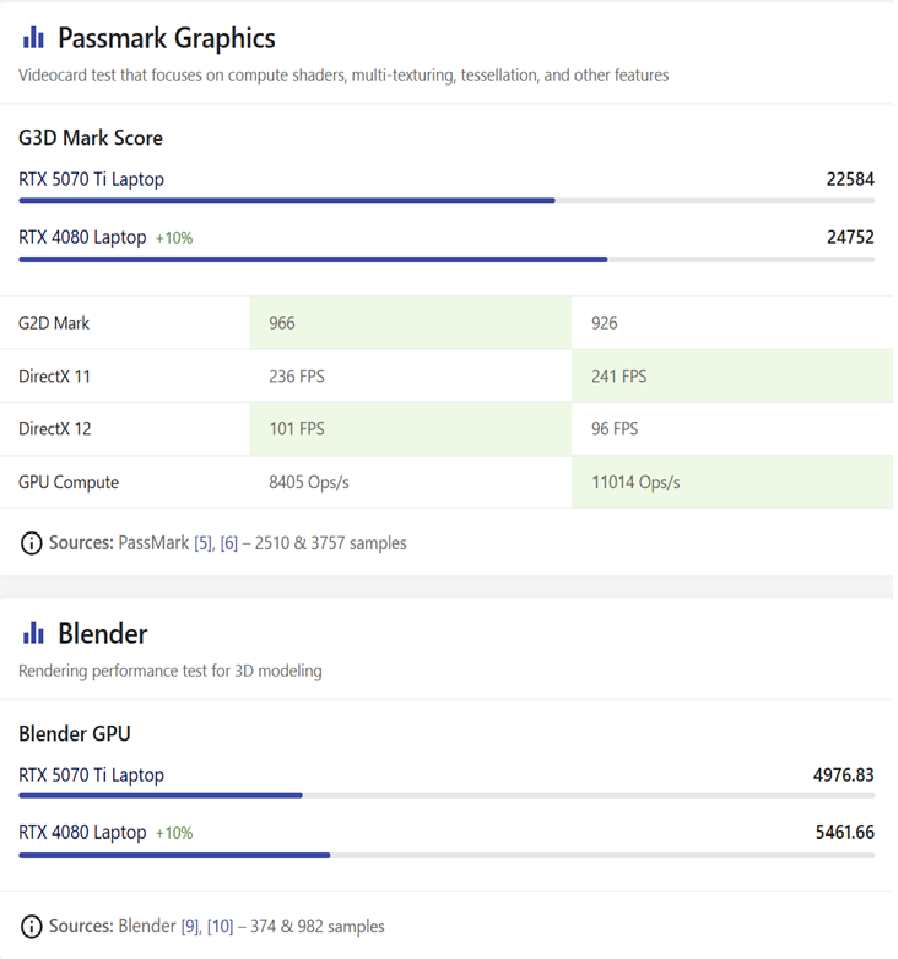The width and height of the screenshot is (898, 959).
Task: Click the Blender score 4976.83
Action: tap(844, 776)
